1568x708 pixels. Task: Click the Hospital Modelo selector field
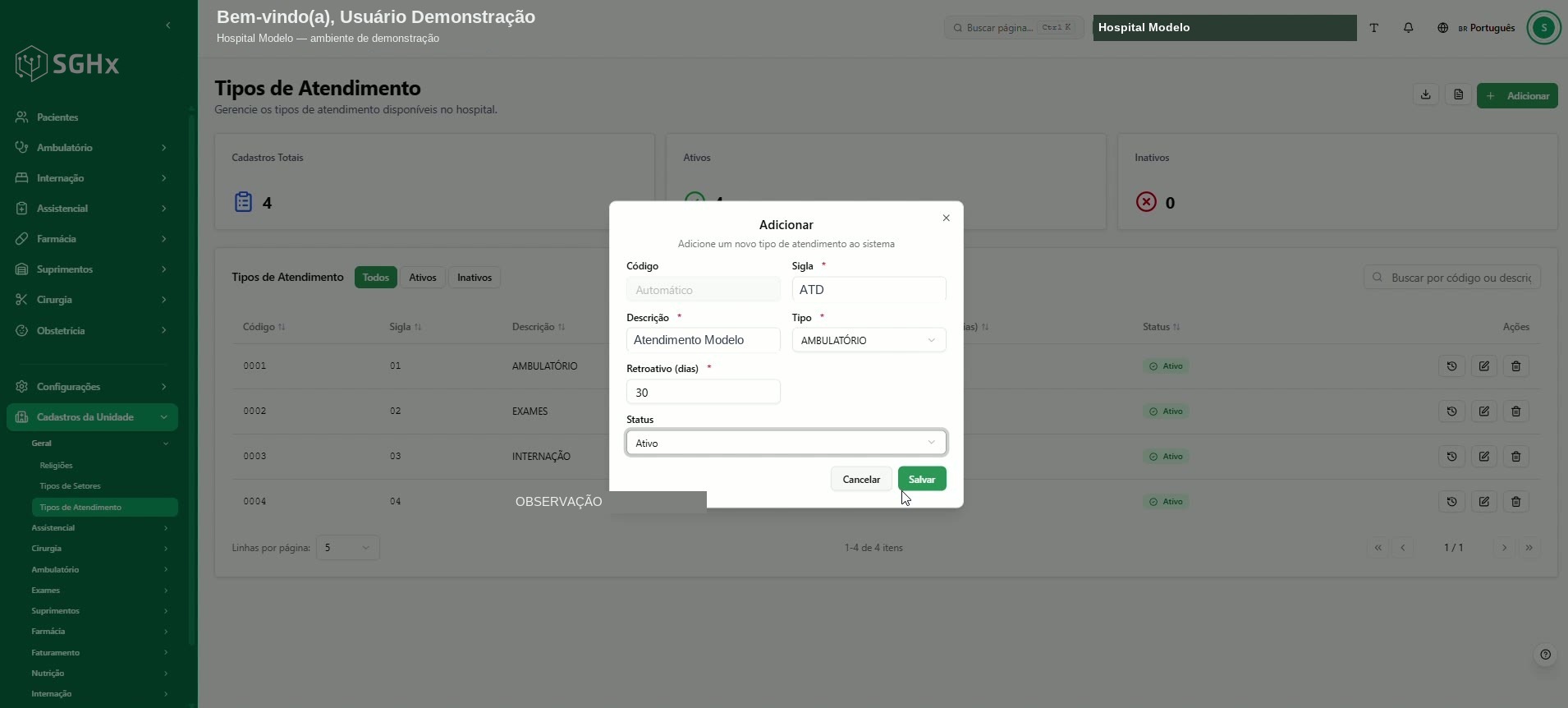point(1224,28)
